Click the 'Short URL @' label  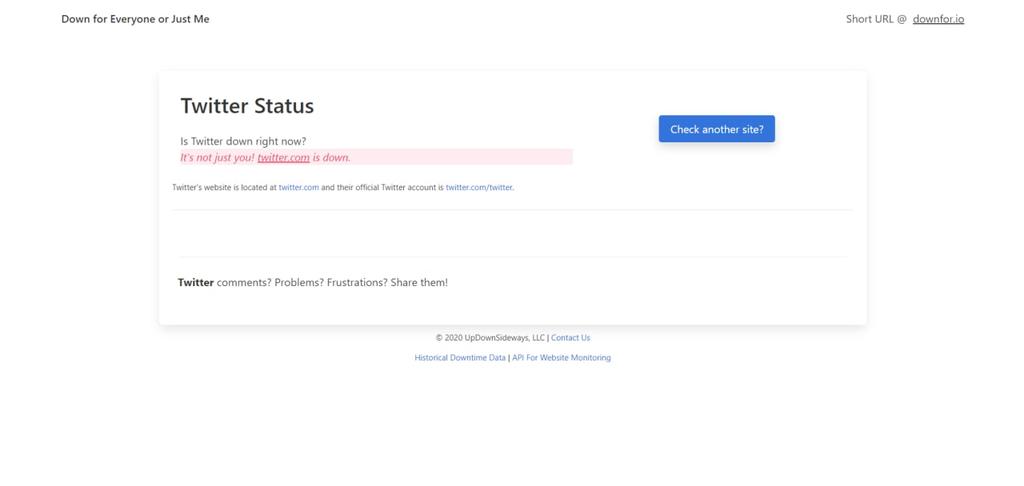click(x=876, y=19)
